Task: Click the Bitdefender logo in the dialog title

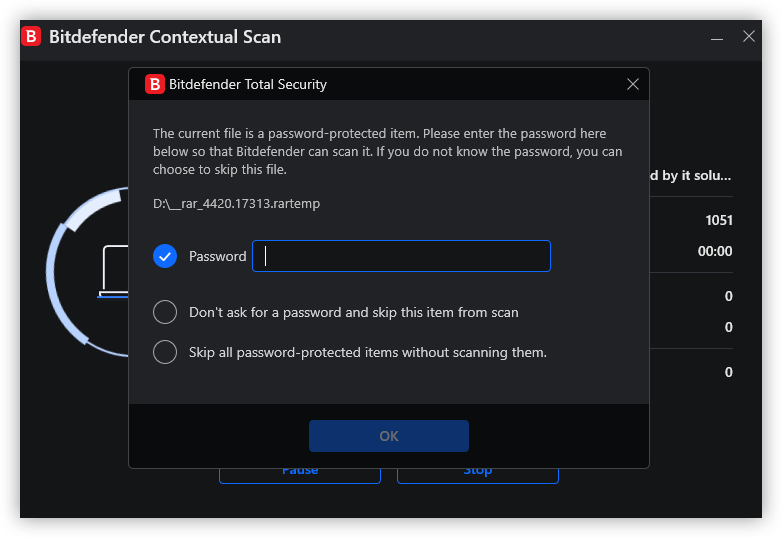Action: (x=155, y=84)
